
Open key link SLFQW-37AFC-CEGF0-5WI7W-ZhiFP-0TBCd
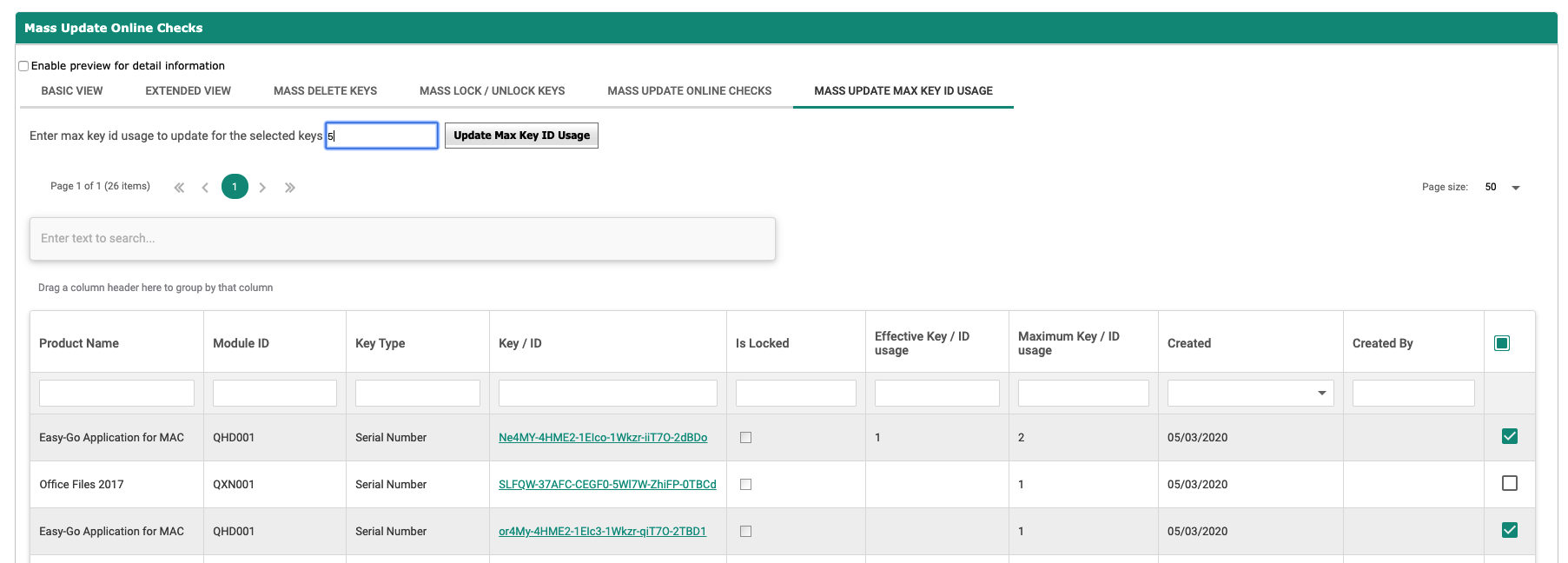click(607, 485)
